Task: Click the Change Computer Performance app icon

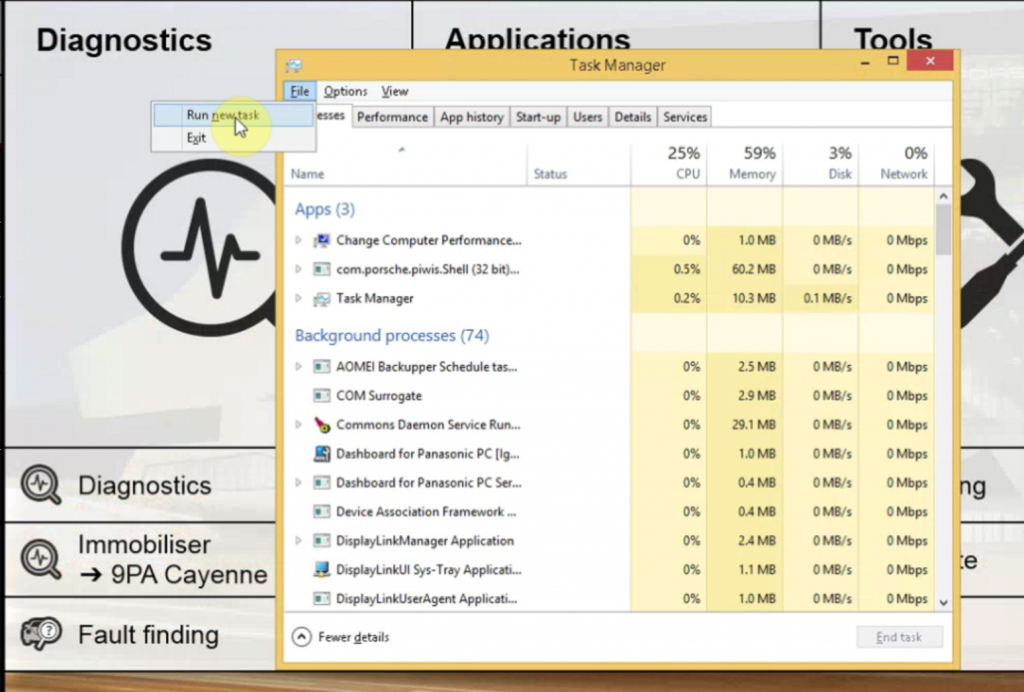Action: [321, 240]
